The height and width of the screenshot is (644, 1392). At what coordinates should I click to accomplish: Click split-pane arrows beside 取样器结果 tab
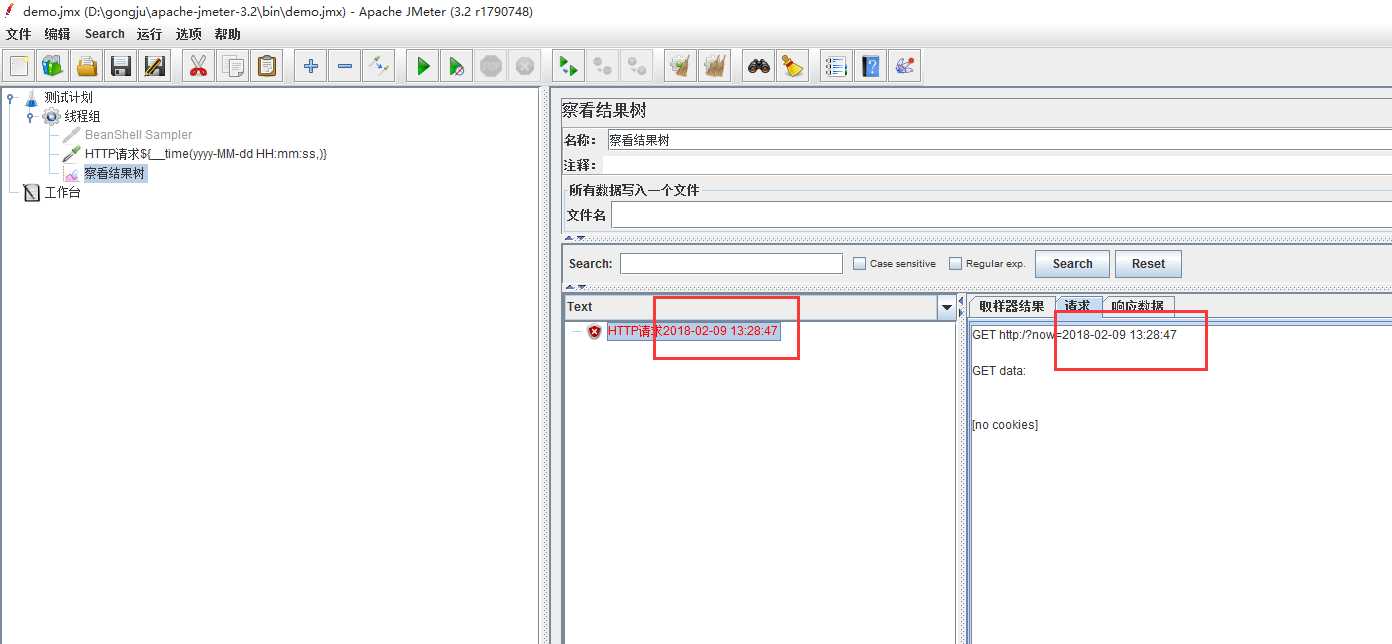click(x=961, y=306)
